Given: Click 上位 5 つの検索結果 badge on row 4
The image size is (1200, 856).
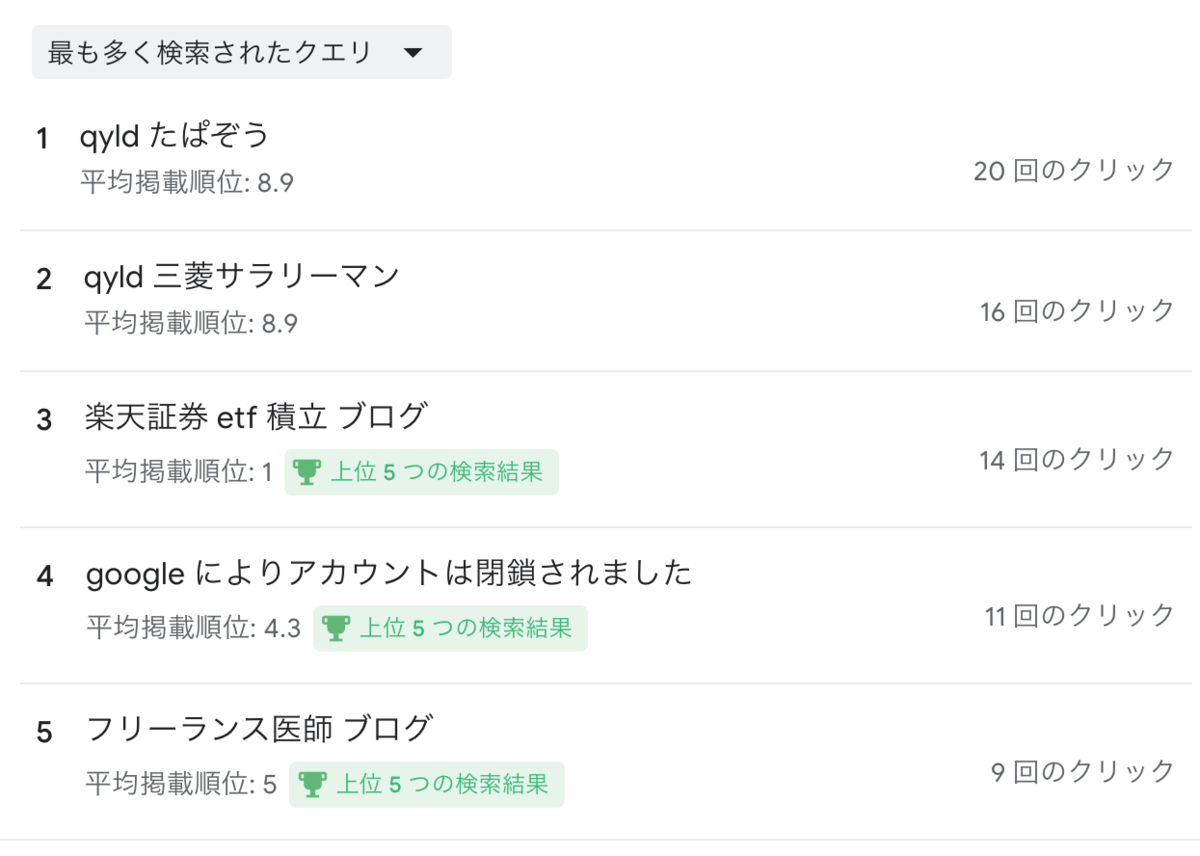Looking at the screenshot, I should pyautogui.click(x=450, y=628).
